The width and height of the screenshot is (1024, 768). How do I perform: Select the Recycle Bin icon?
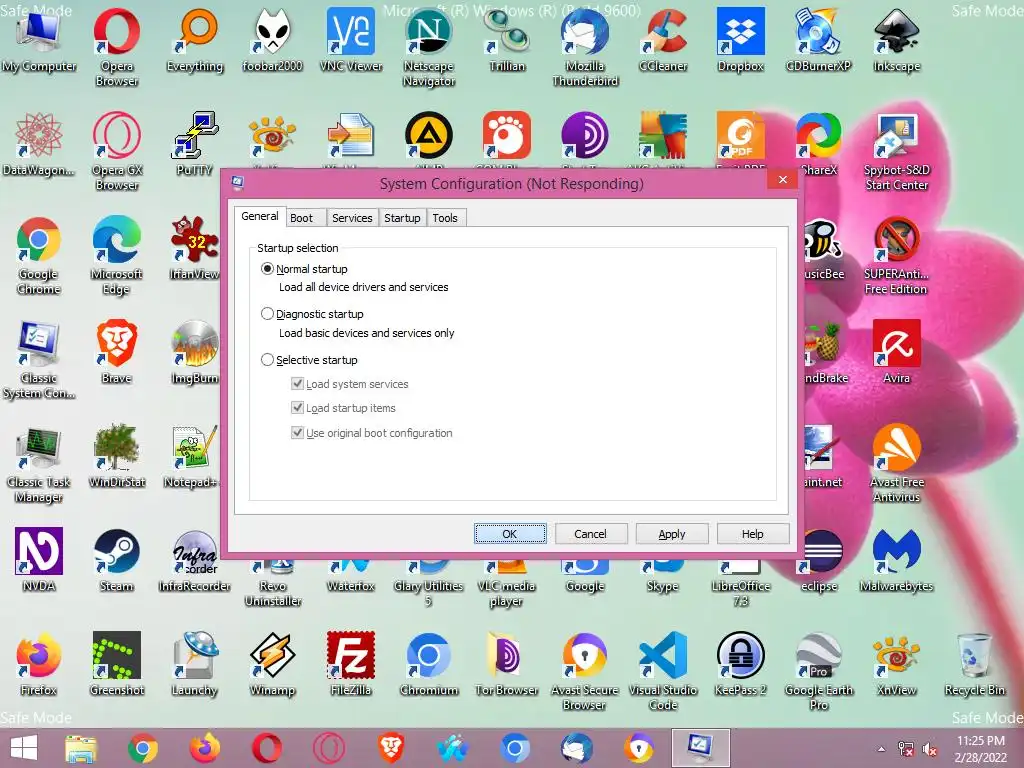point(974,663)
